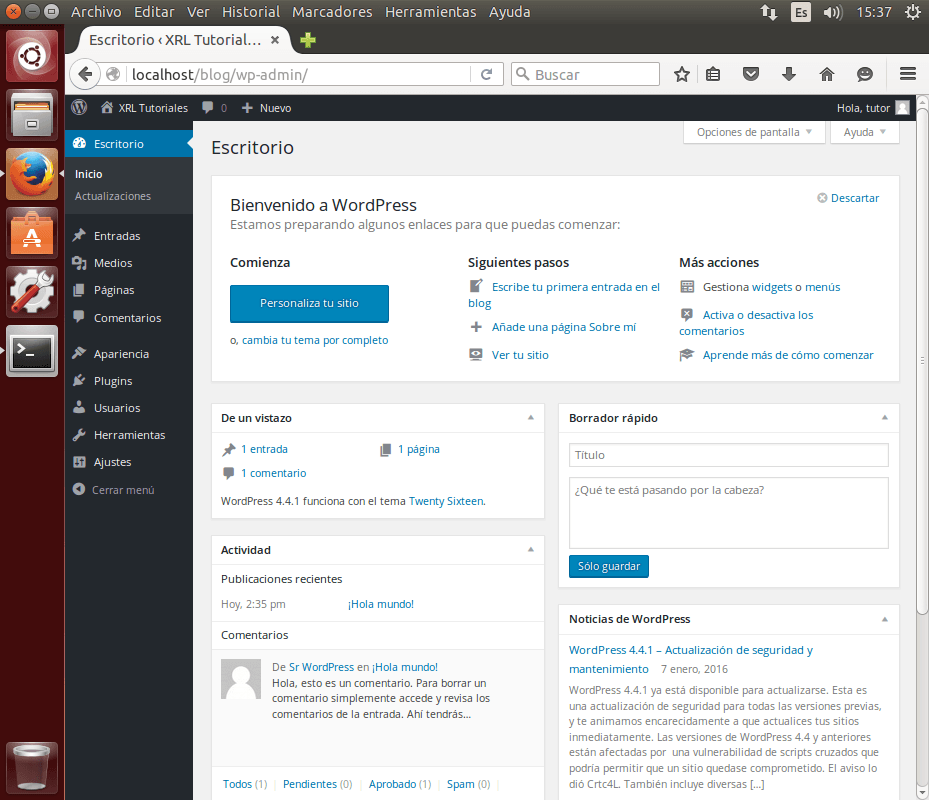This screenshot has height=800, width=929.
Task: Open user avatar next to Hola, tutor
Action: (902, 108)
